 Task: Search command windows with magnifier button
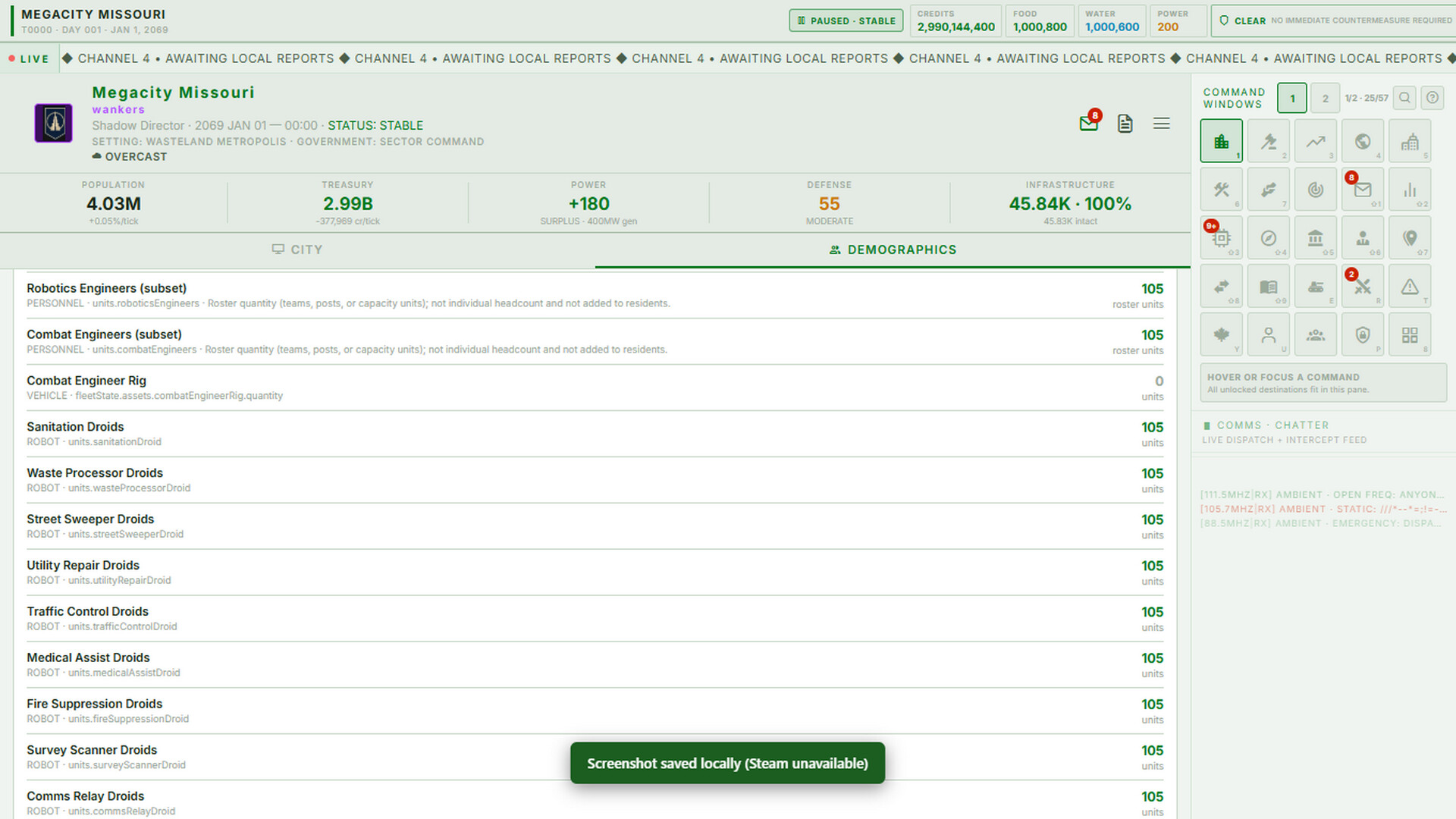[x=1404, y=98]
